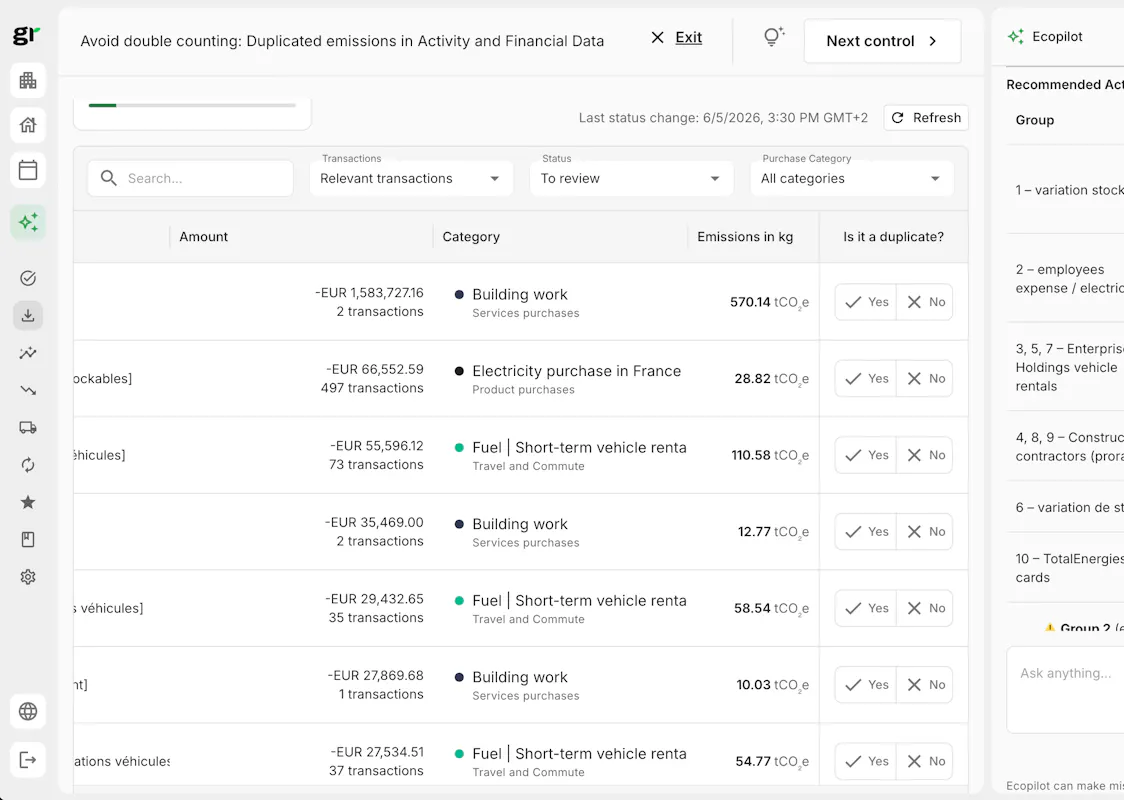Go to the home icon in the sidebar
The width and height of the screenshot is (1124, 800).
click(28, 125)
